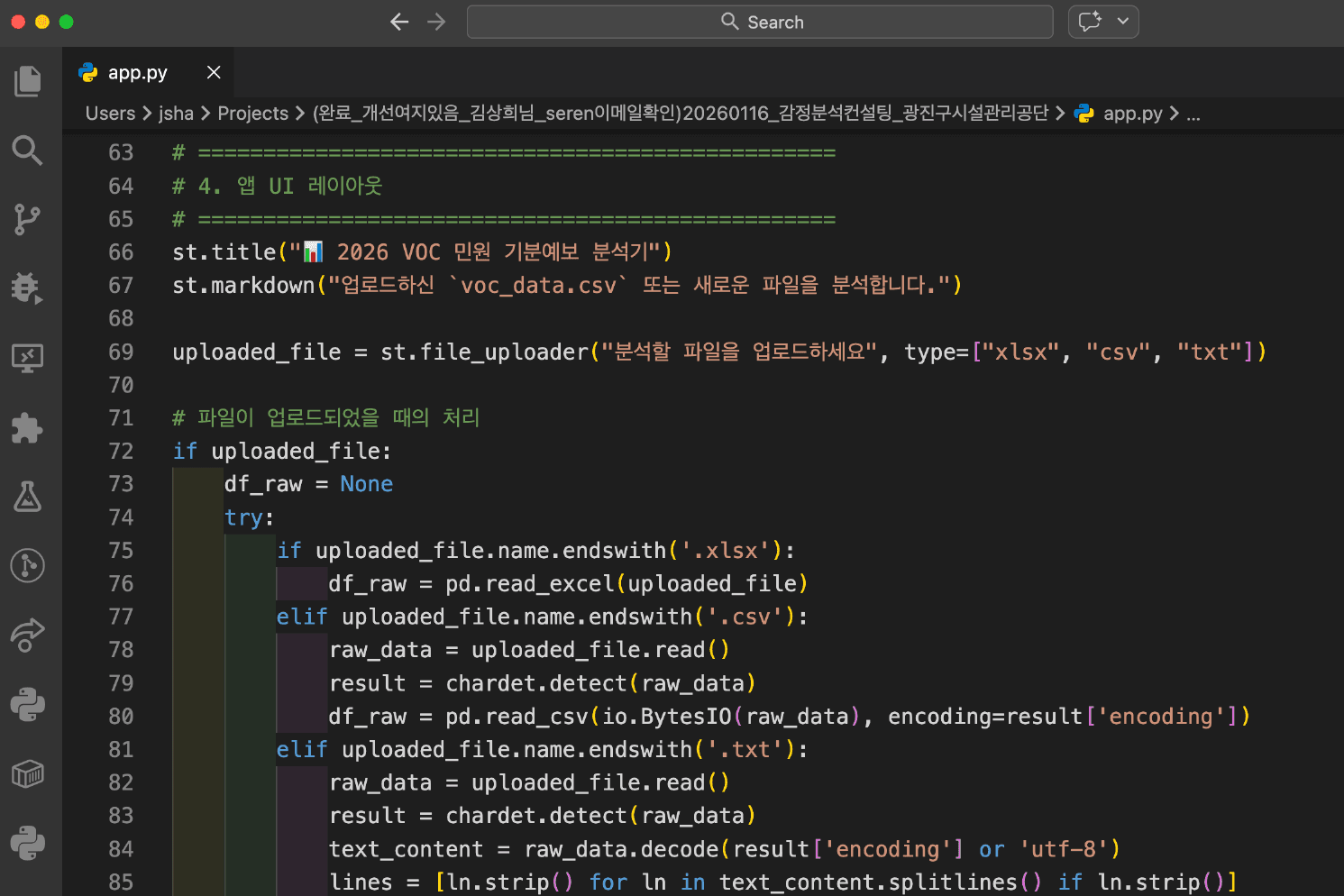
Task: Open the breadcrumb ellipsis symbol
Action: pyautogui.click(x=1193, y=114)
